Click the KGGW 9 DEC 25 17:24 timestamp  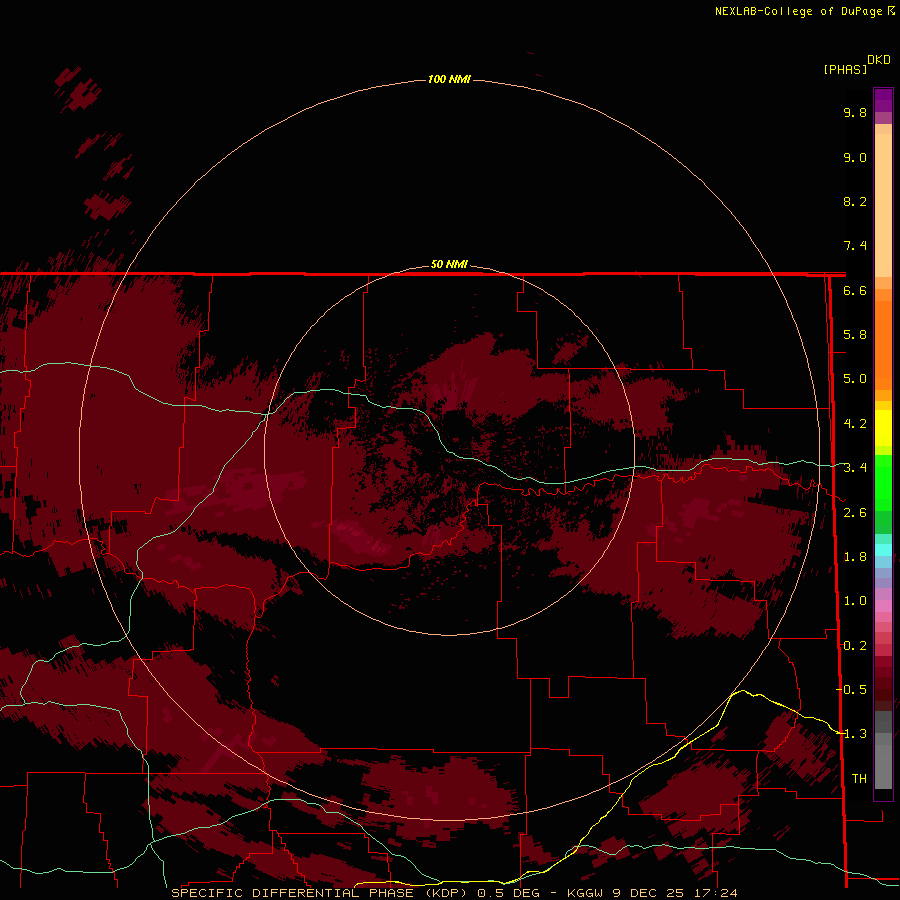(652, 893)
